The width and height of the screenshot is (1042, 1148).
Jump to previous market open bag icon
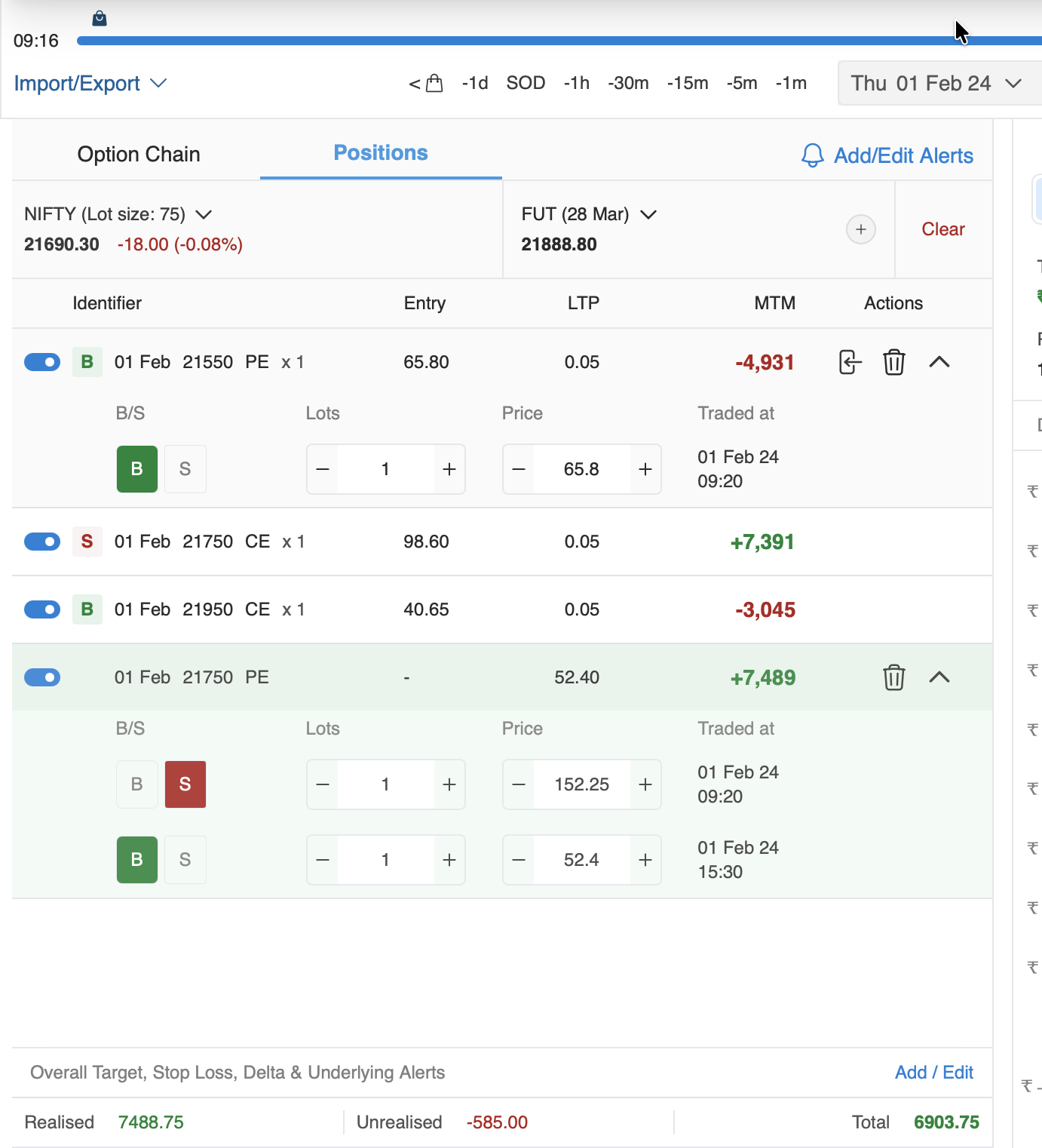(426, 83)
